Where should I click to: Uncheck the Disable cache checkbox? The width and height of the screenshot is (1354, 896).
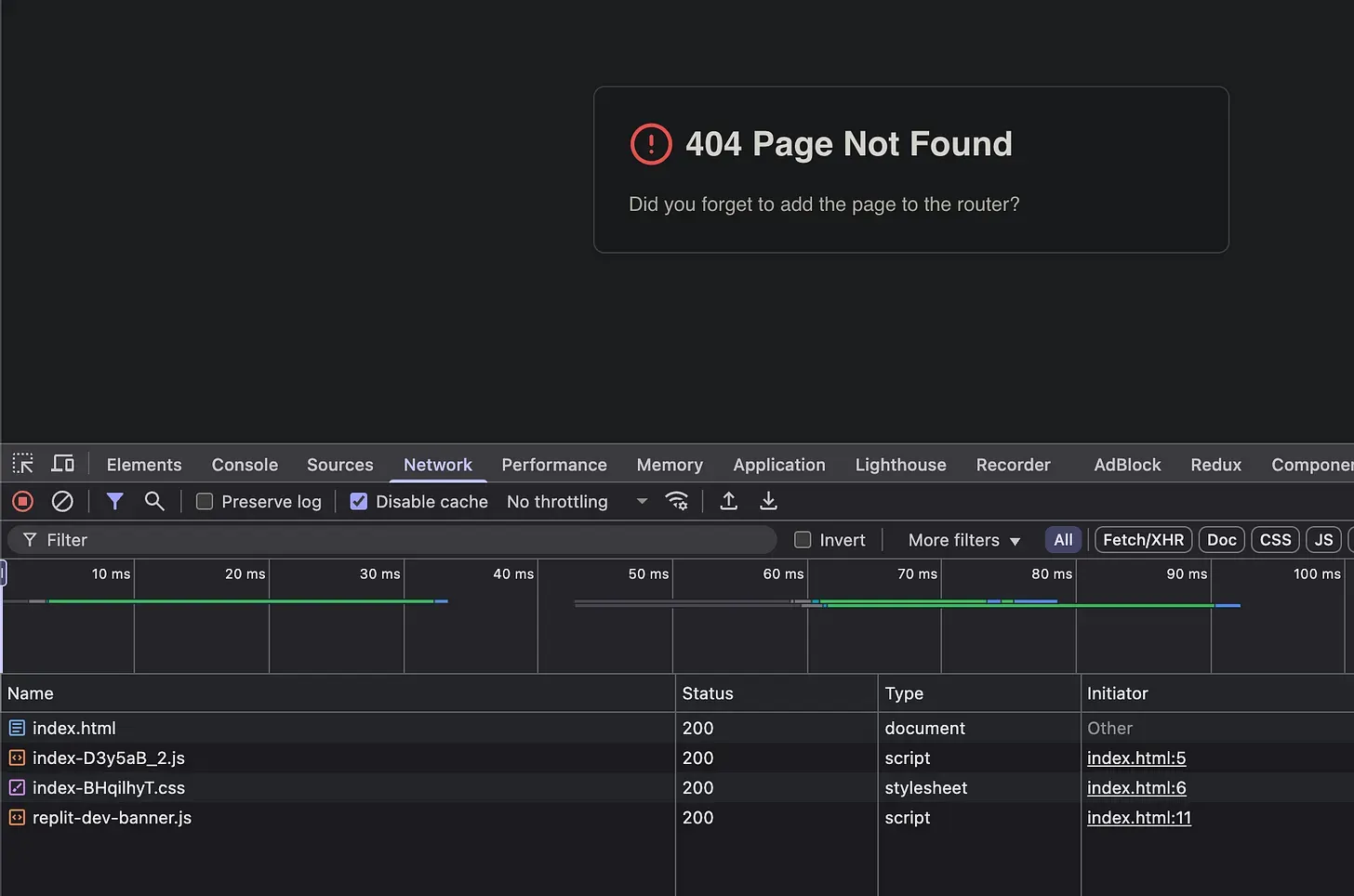[359, 502]
